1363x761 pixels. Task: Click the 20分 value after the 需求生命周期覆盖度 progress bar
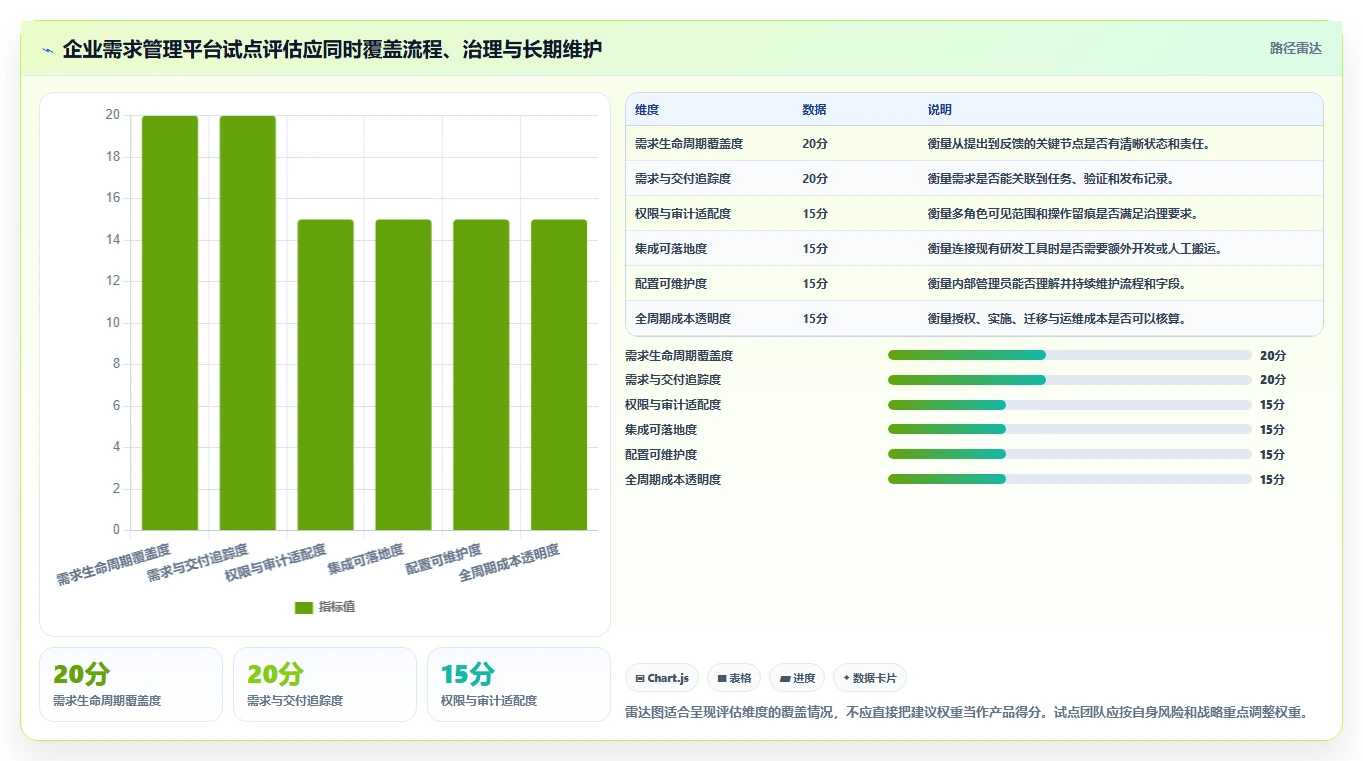pos(1273,355)
